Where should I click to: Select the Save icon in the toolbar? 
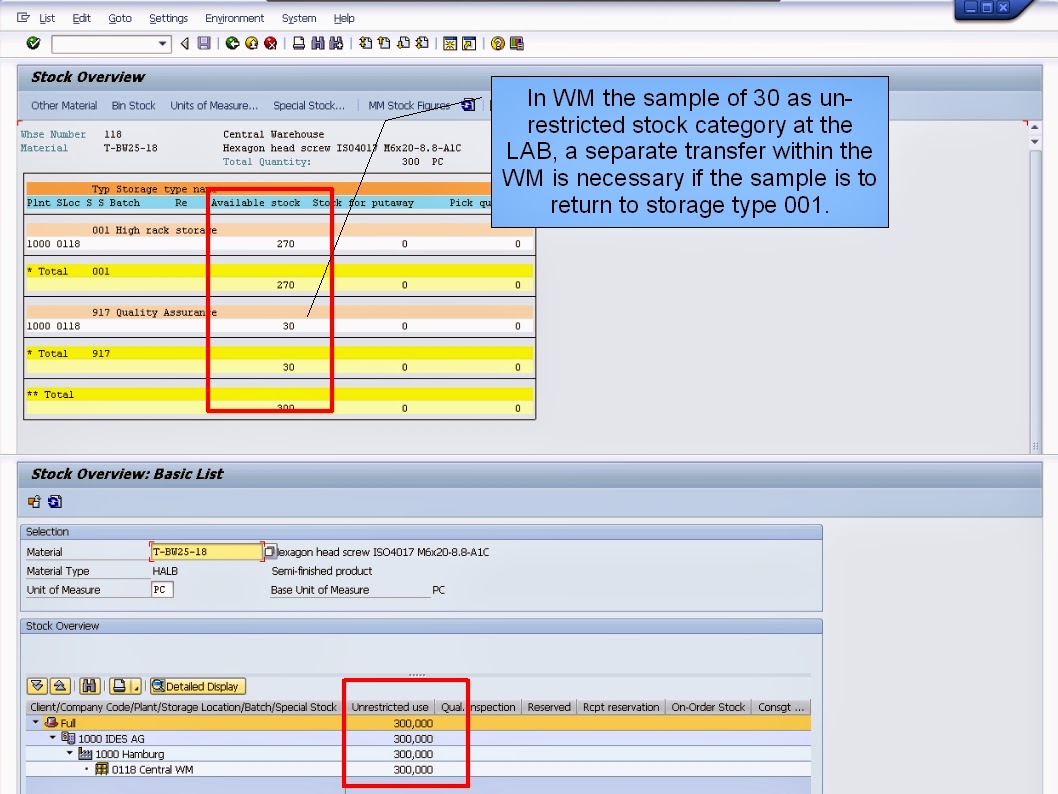click(x=204, y=43)
